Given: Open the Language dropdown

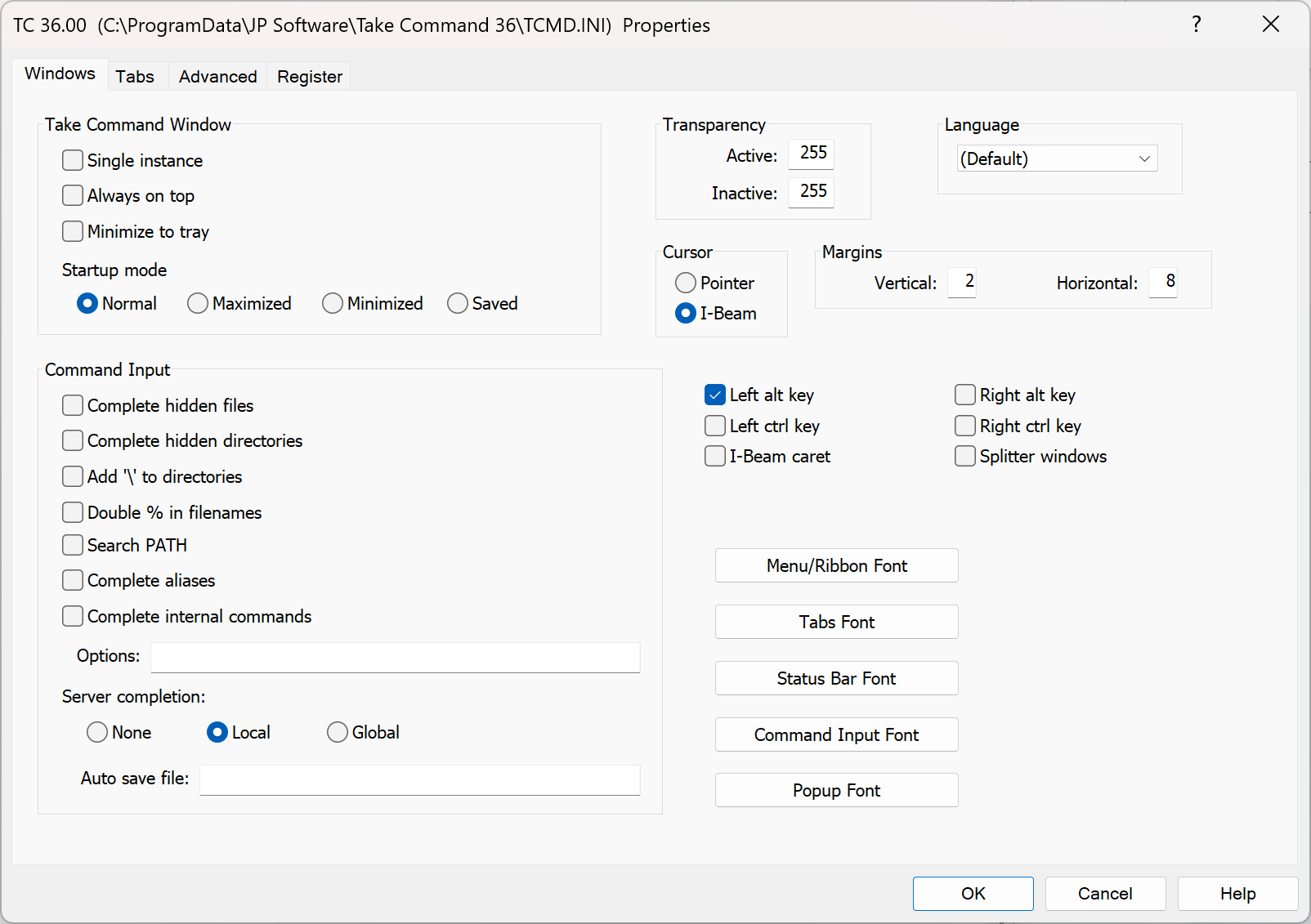Looking at the screenshot, I should click(x=1058, y=158).
